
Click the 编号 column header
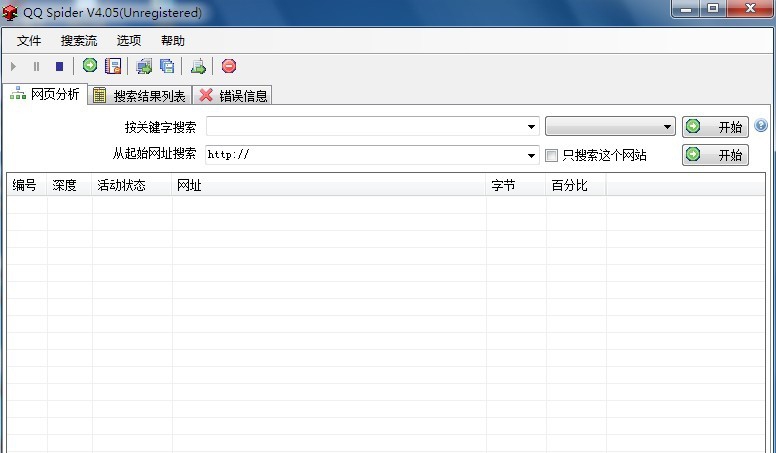pyautogui.click(x=27, y=185)
